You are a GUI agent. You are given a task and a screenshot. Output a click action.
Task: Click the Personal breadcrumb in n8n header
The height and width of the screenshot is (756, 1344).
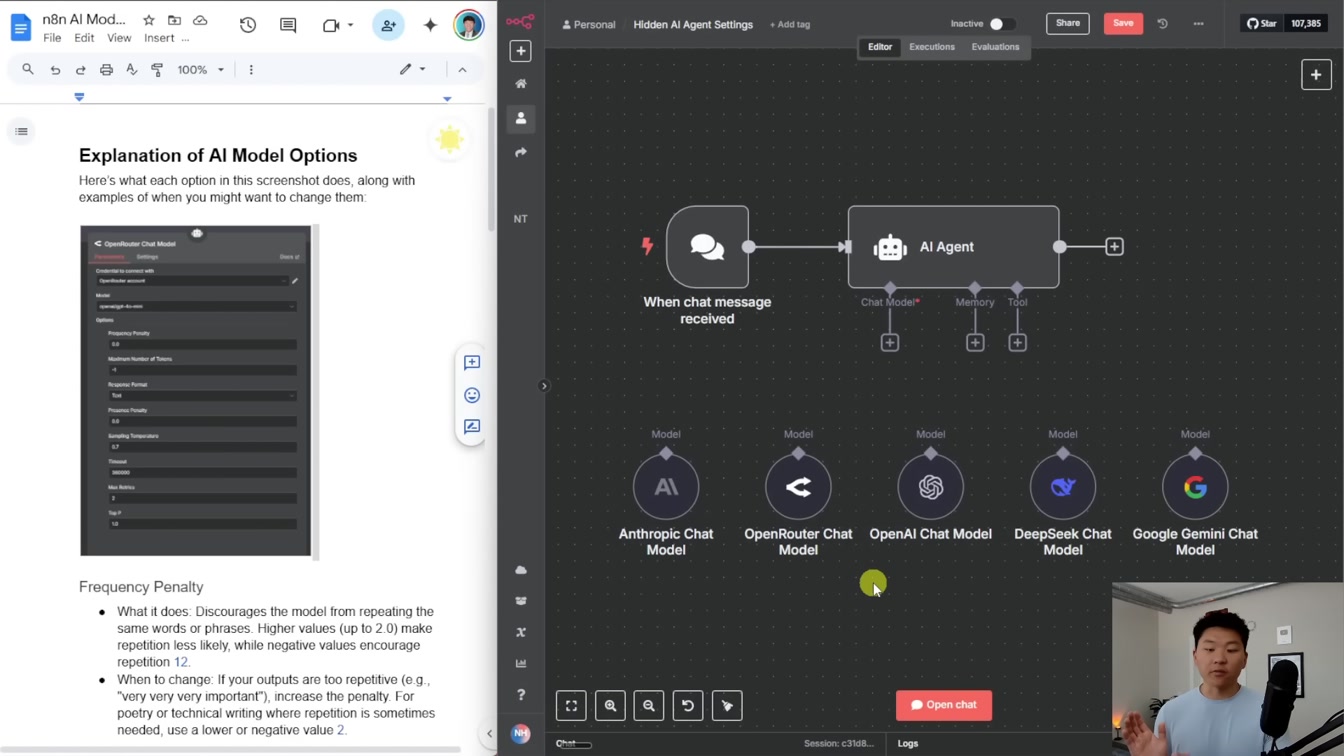[589, 25]
